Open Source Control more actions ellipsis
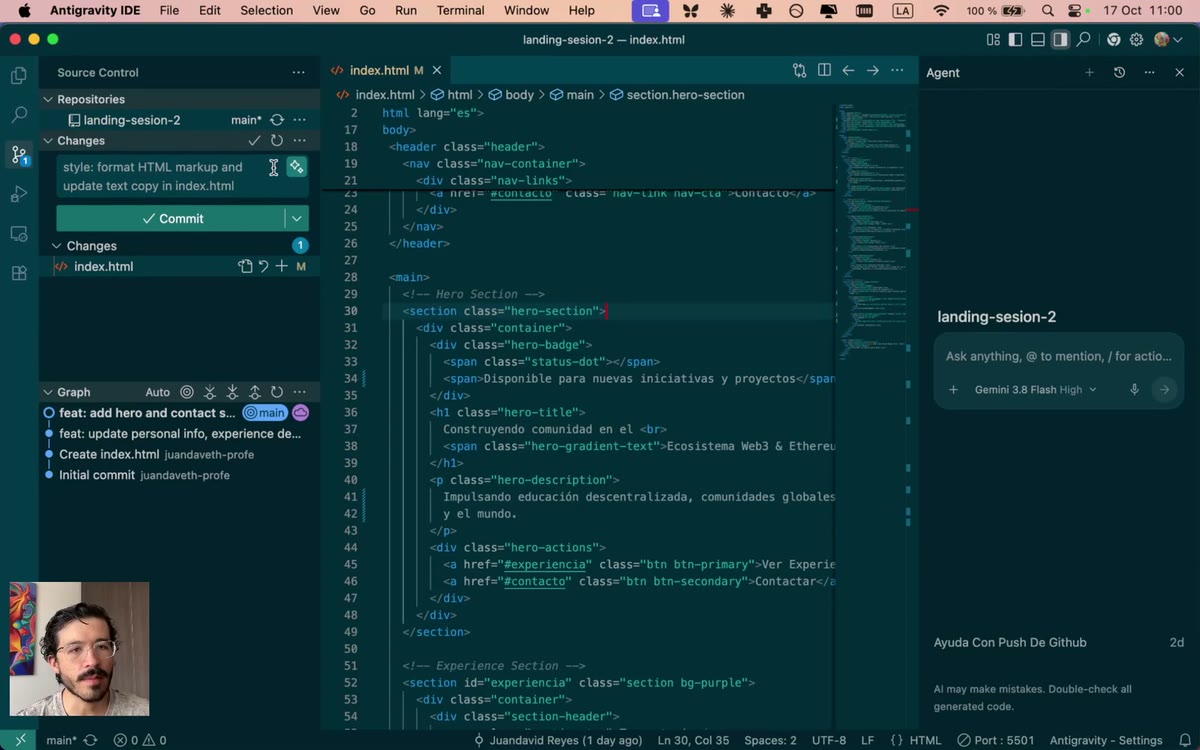Viewport: 1200px width, 750px height. point(298,73)
